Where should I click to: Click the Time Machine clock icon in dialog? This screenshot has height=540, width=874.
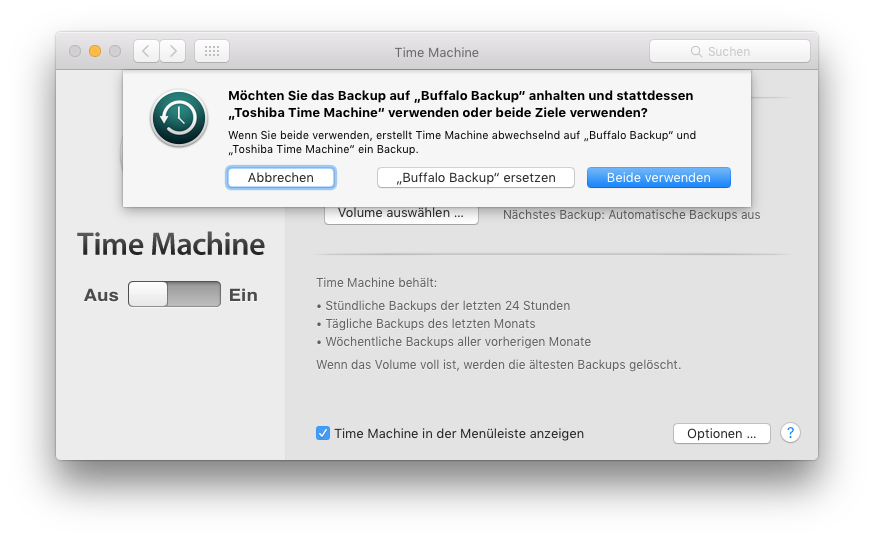point(179,118)
